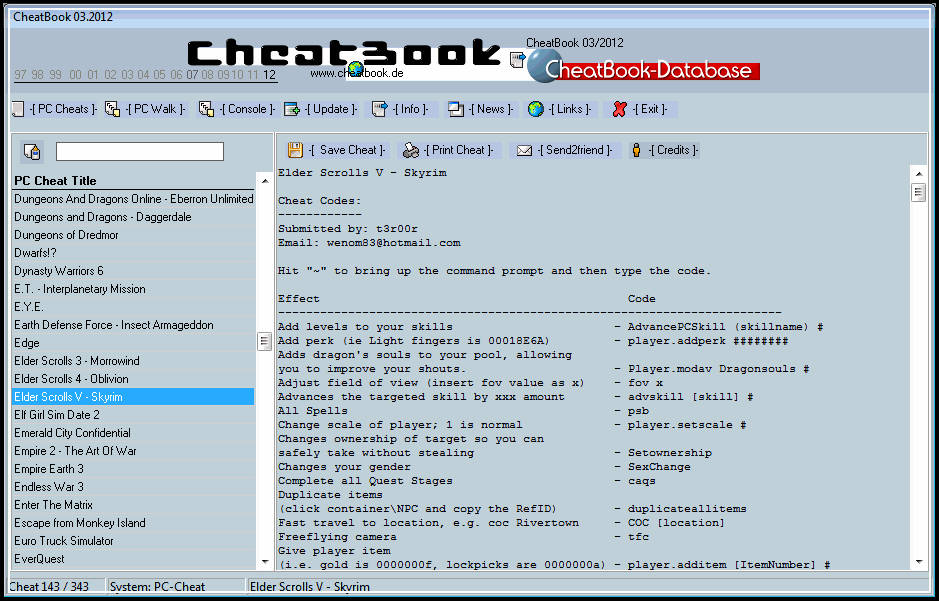Click the -[ Print Cheat ]- button

tap(458, 150)
